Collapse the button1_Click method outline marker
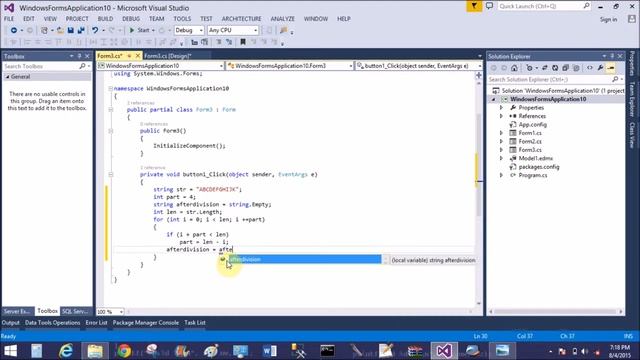The height and width of the screenshot is (360, 640). (111, 175)
